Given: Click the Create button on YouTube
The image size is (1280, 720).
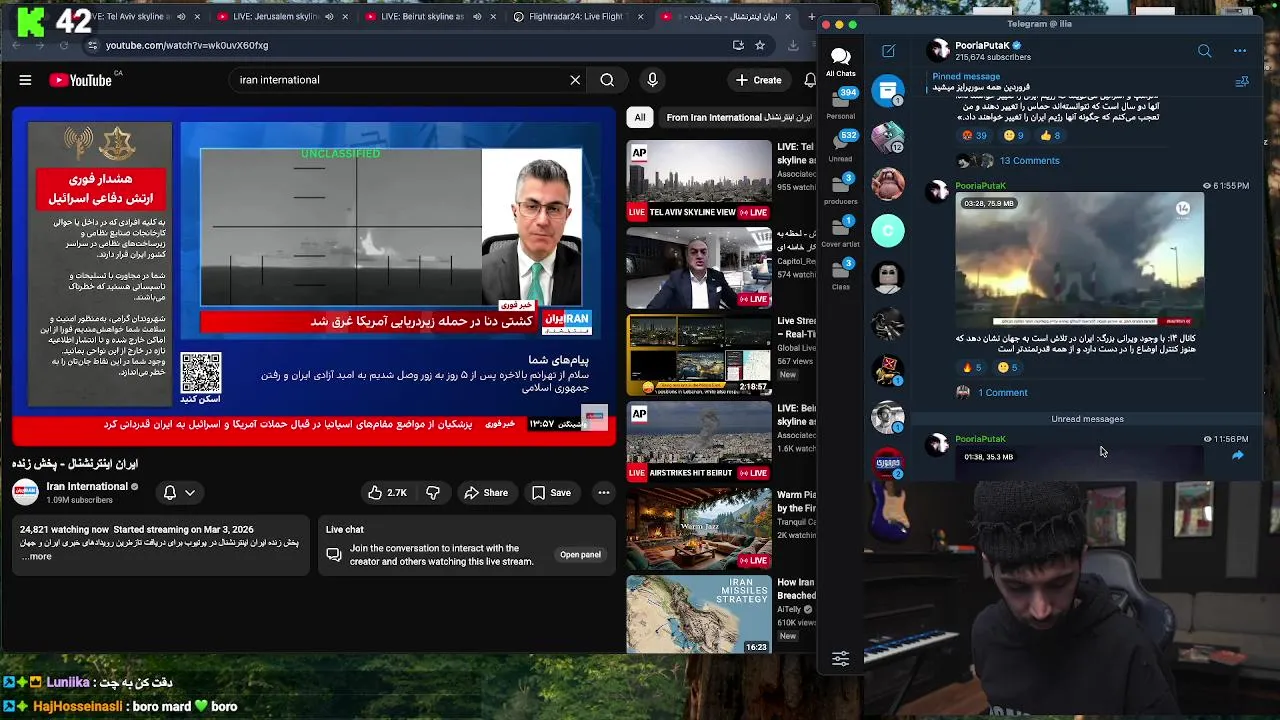Looking at the screenshot, I should (x=759, y=80).
